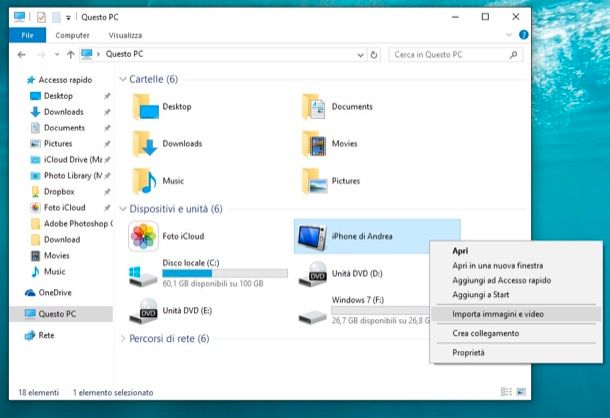Viewport: 610px width, 418px height.
Task: Select Download folder in sidebar
Action: tap(62, 239)
